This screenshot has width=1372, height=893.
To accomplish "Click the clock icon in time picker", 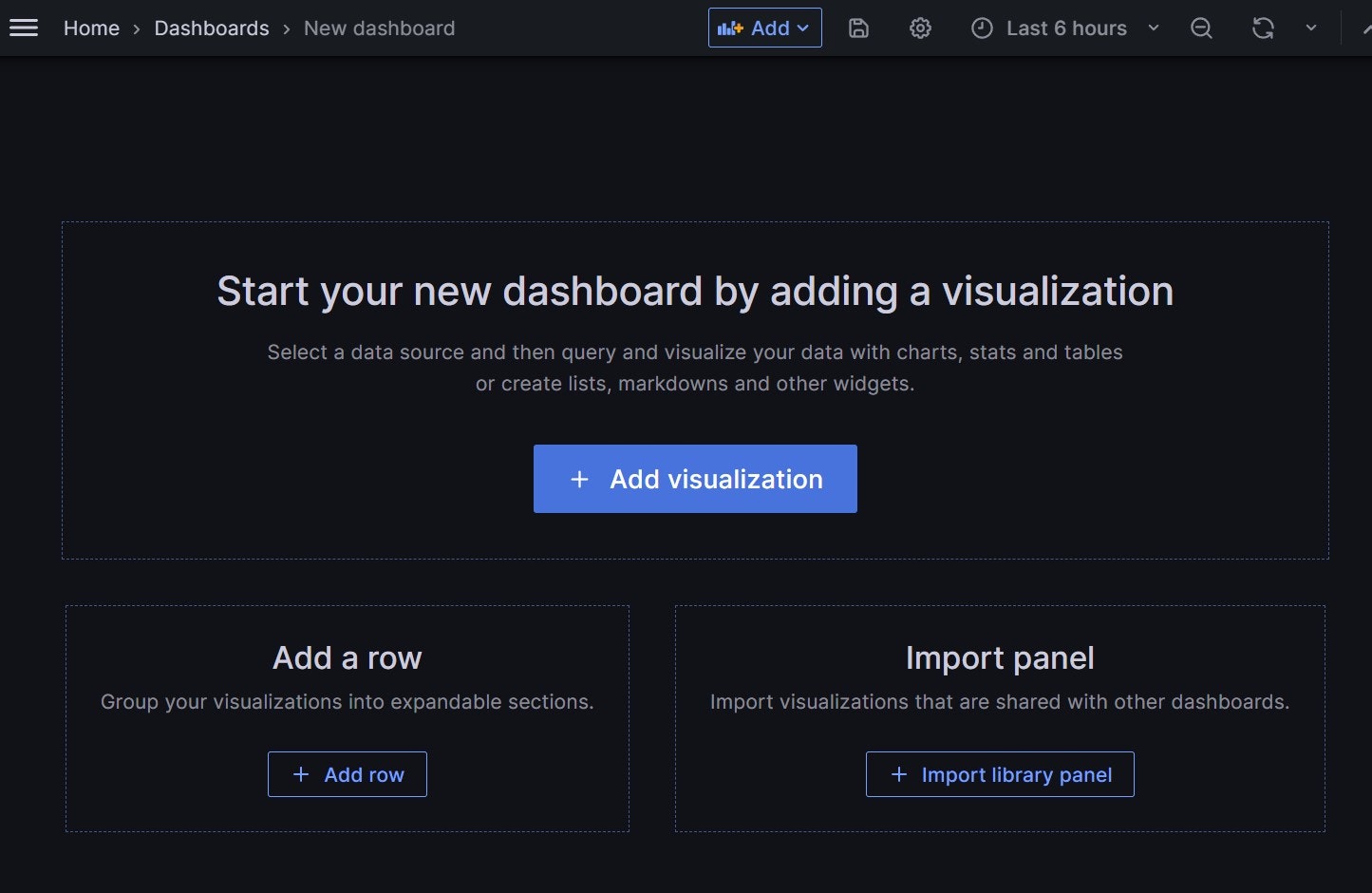I will coord(982,28).
